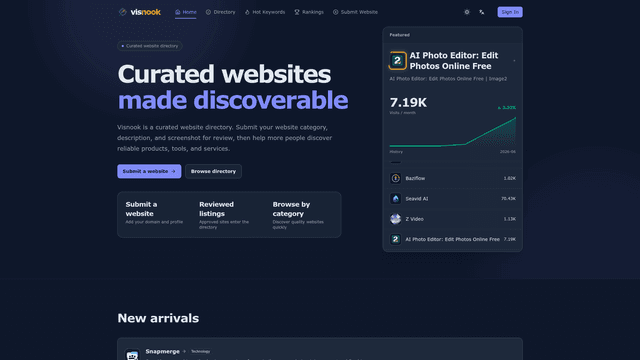Select the Seavid AI row
This screenshot has height=360, width=640.
452,199
